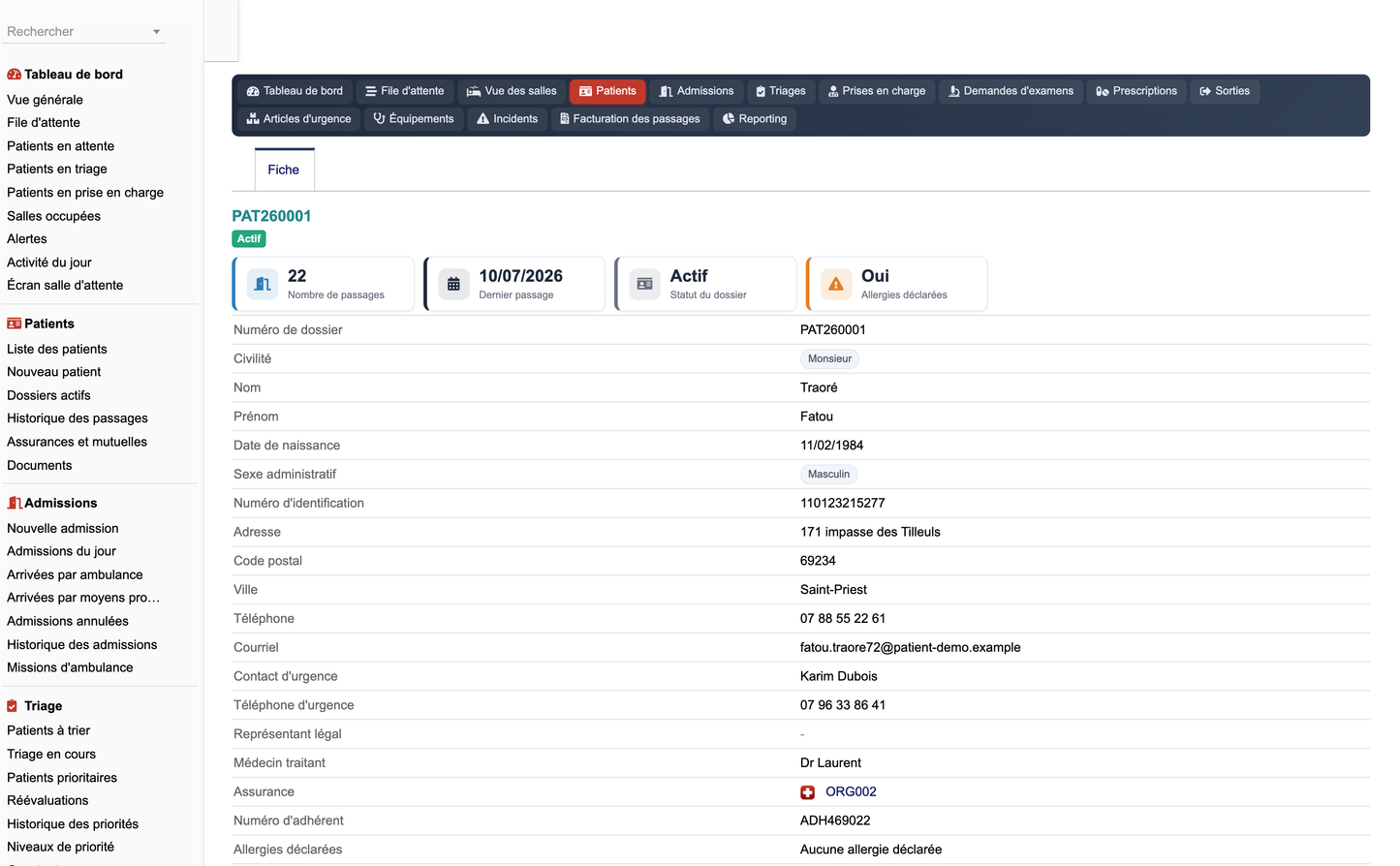Click the Incidents warning triangle icon
Image resolution: width=1400 pixels, height=866 pixels.
click(x=482, y=119)
